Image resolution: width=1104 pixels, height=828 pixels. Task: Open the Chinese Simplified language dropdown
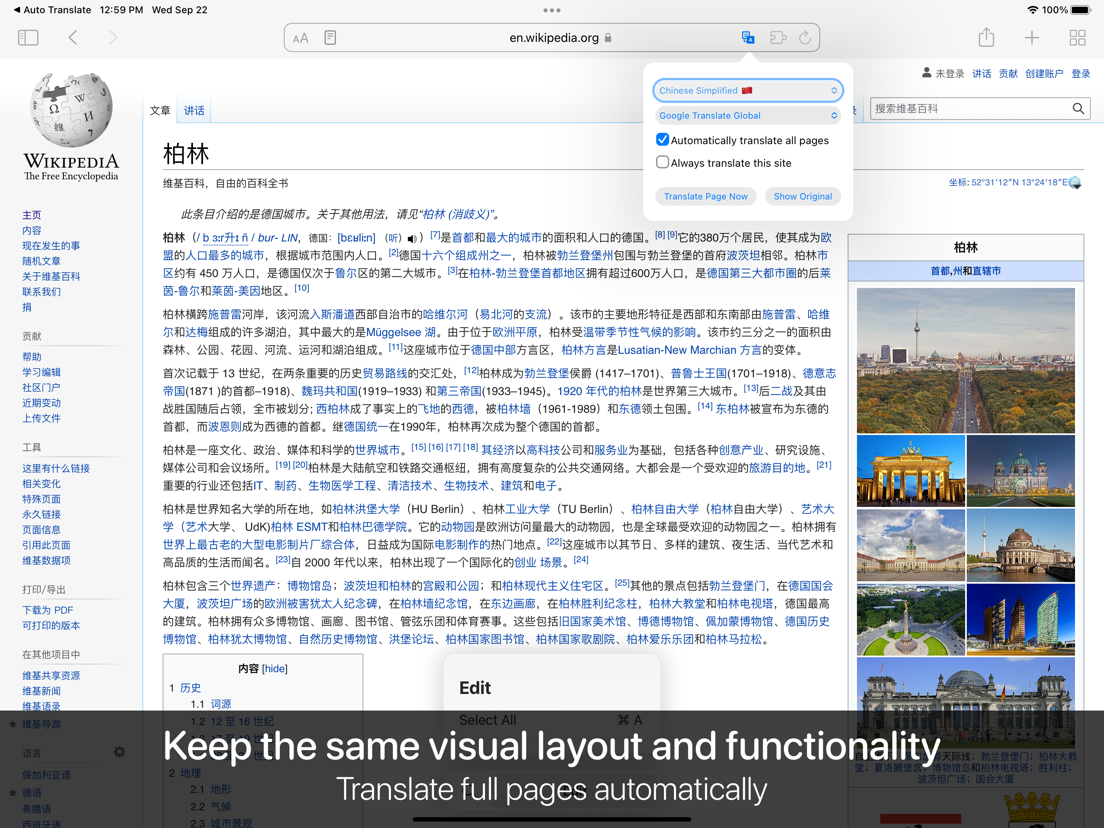(x=748, y=90)
